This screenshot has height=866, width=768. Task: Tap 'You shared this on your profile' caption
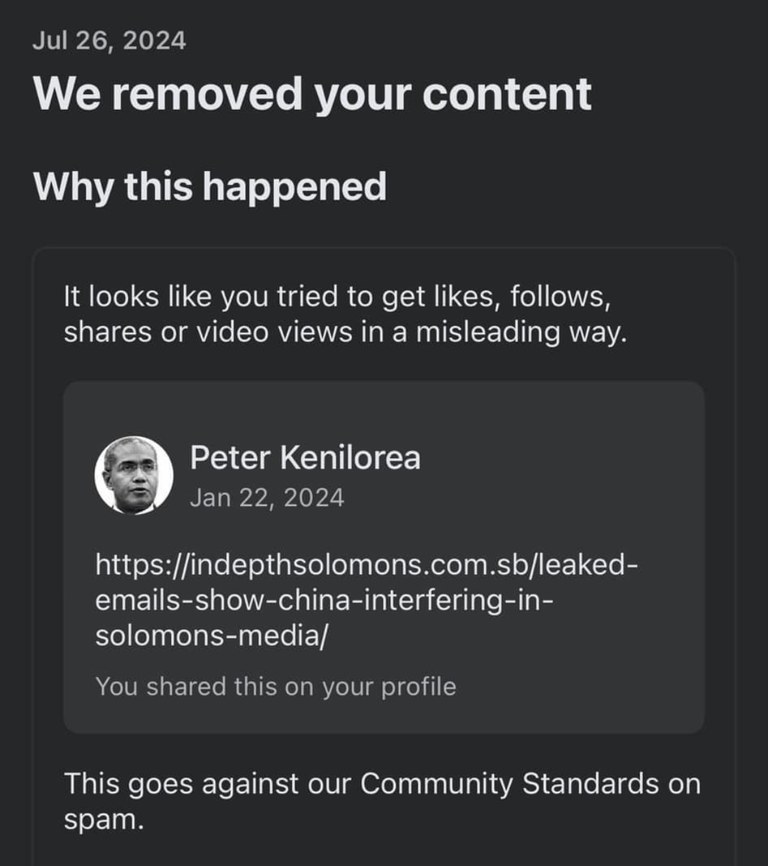[x=276, y=687]
